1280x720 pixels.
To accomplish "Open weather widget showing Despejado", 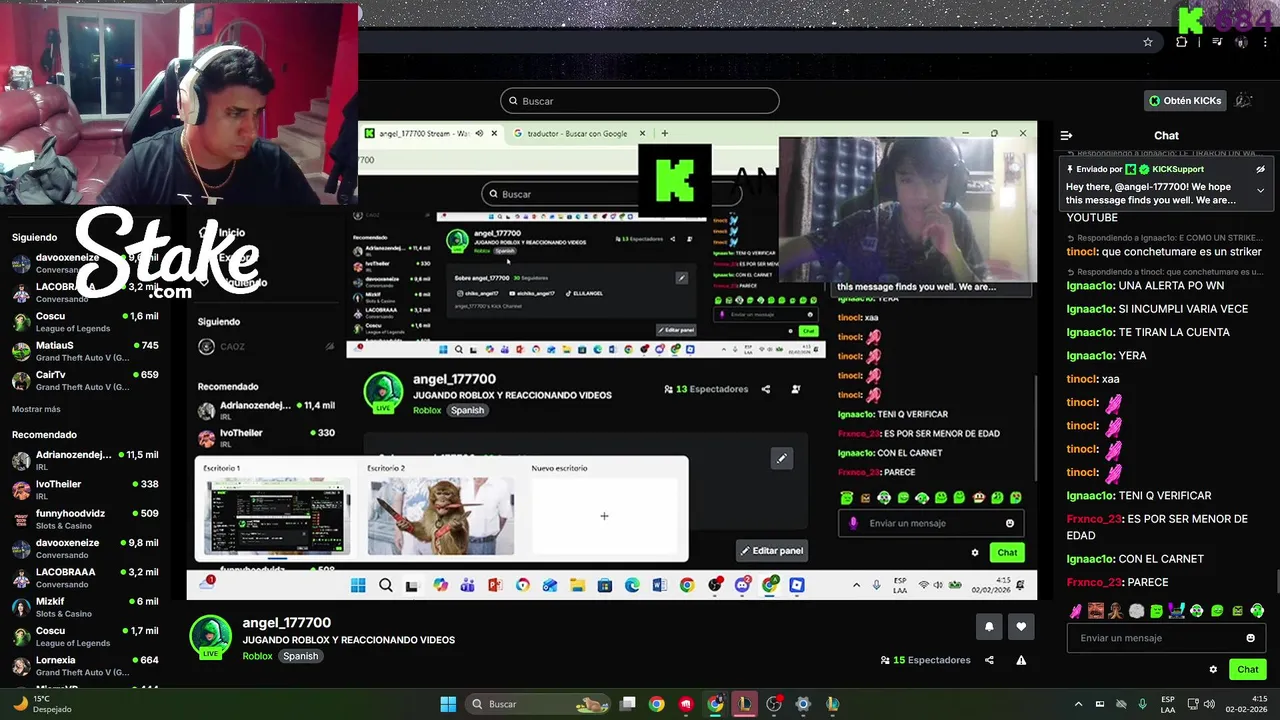I will [x=44, y=704].
